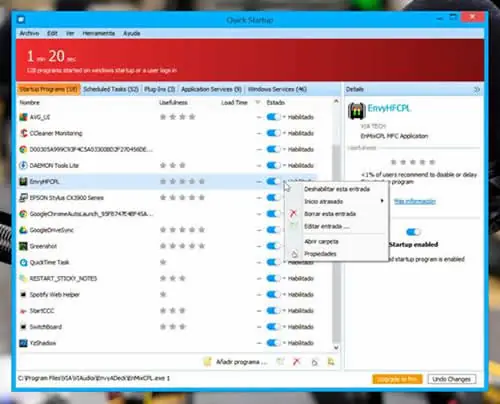Click the Chrome icon of the D00305A999 entry

[23, 149]
